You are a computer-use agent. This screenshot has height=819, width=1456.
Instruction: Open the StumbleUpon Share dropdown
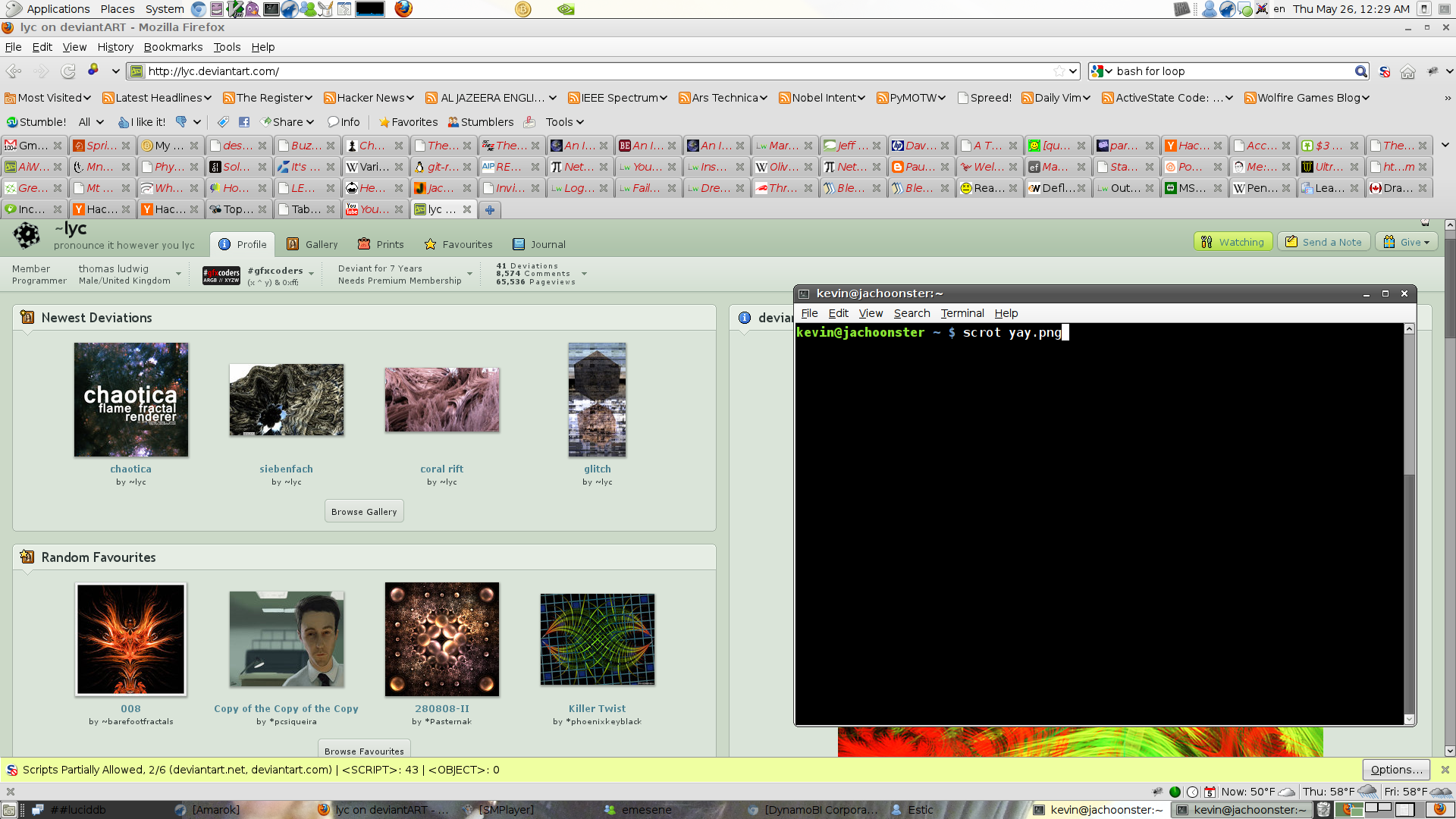click(287, 122)
